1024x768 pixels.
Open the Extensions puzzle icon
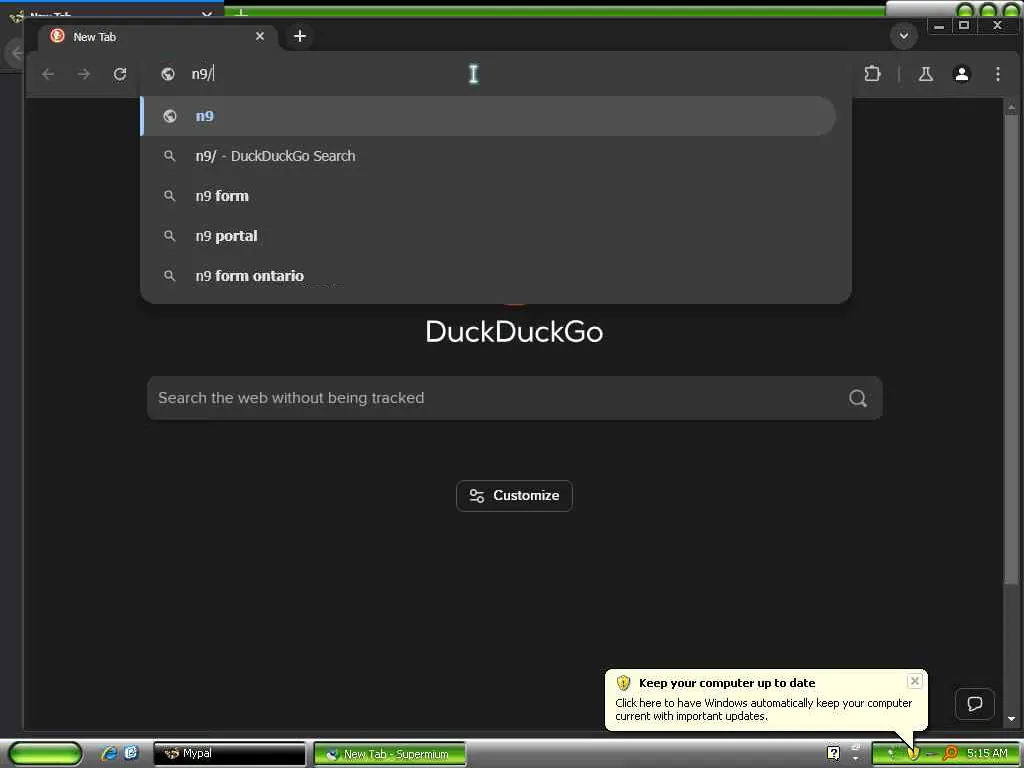point(872,74)
